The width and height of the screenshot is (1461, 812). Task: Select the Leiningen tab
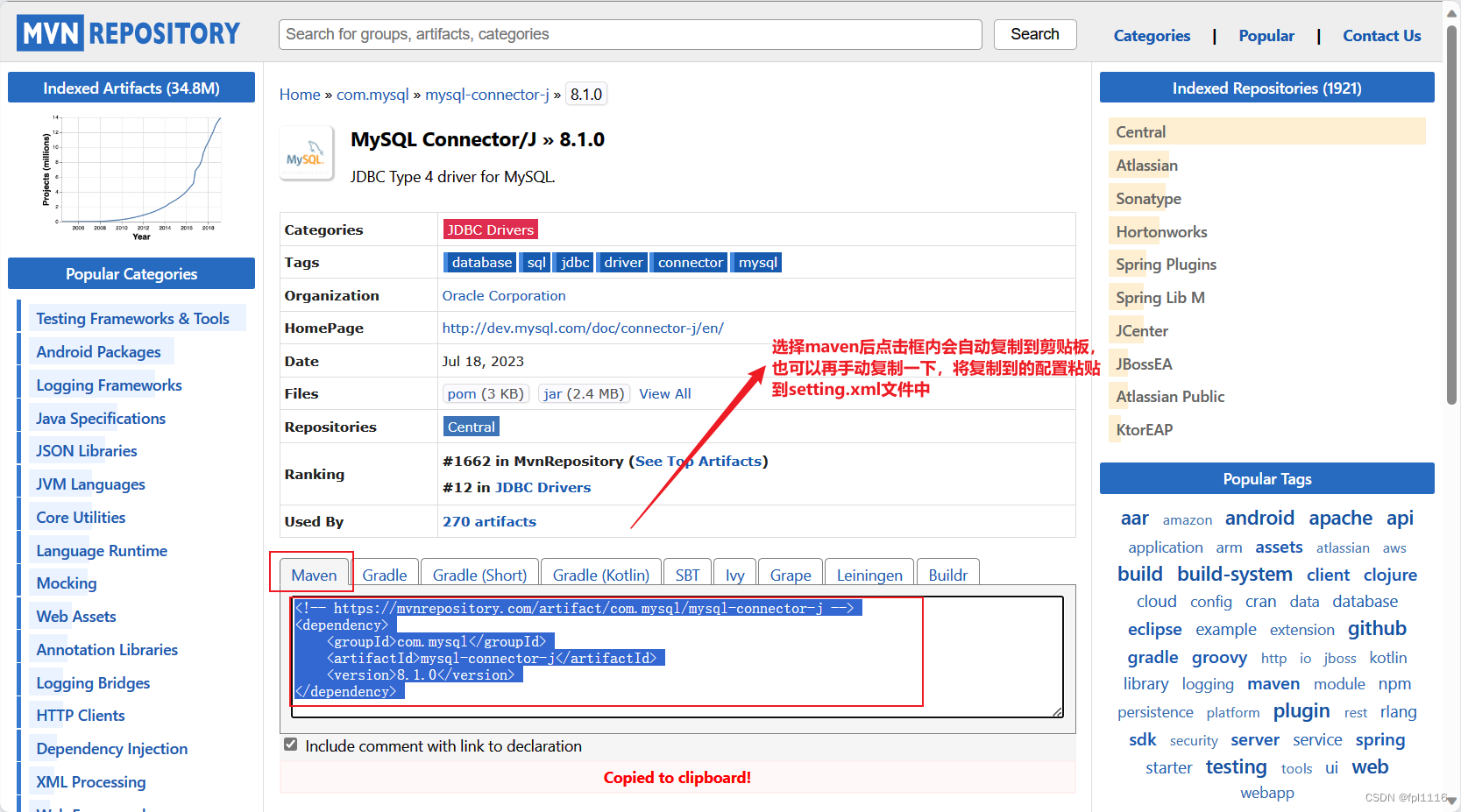(869, 575)
